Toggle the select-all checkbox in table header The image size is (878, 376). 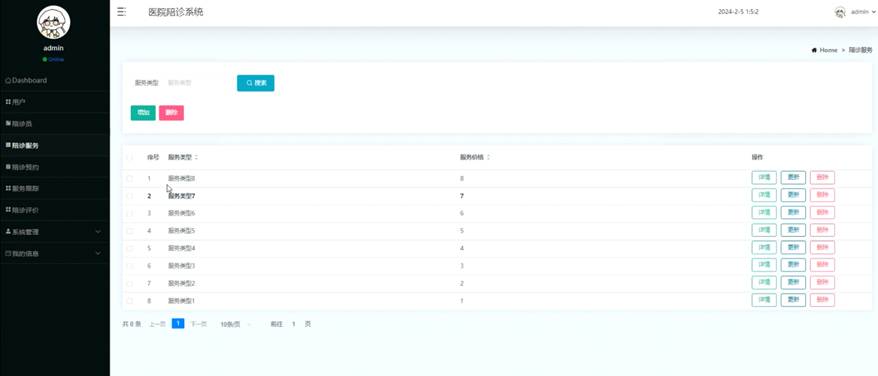(129, 157)
